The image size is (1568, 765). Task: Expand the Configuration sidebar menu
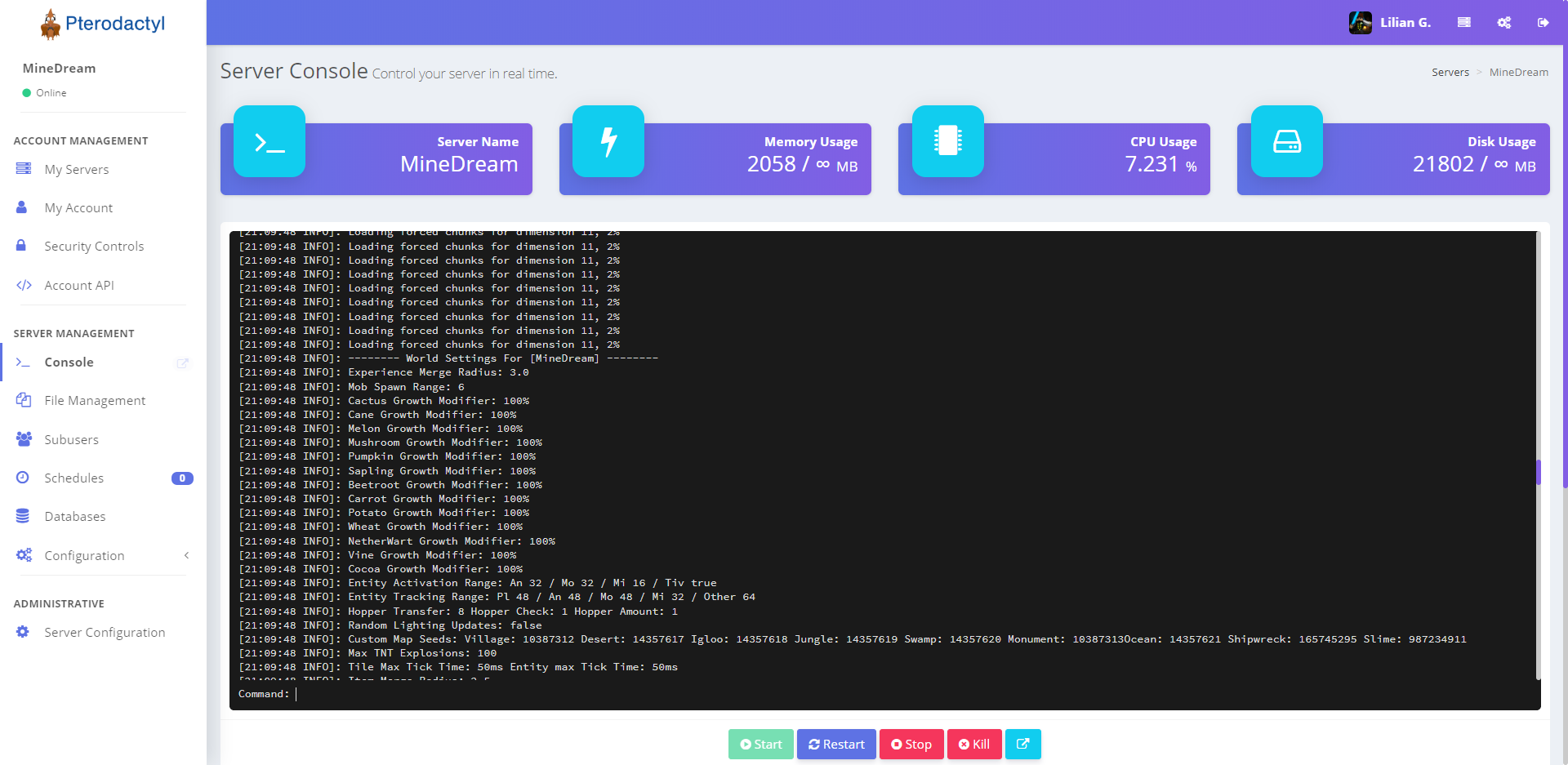click(103, 555)
